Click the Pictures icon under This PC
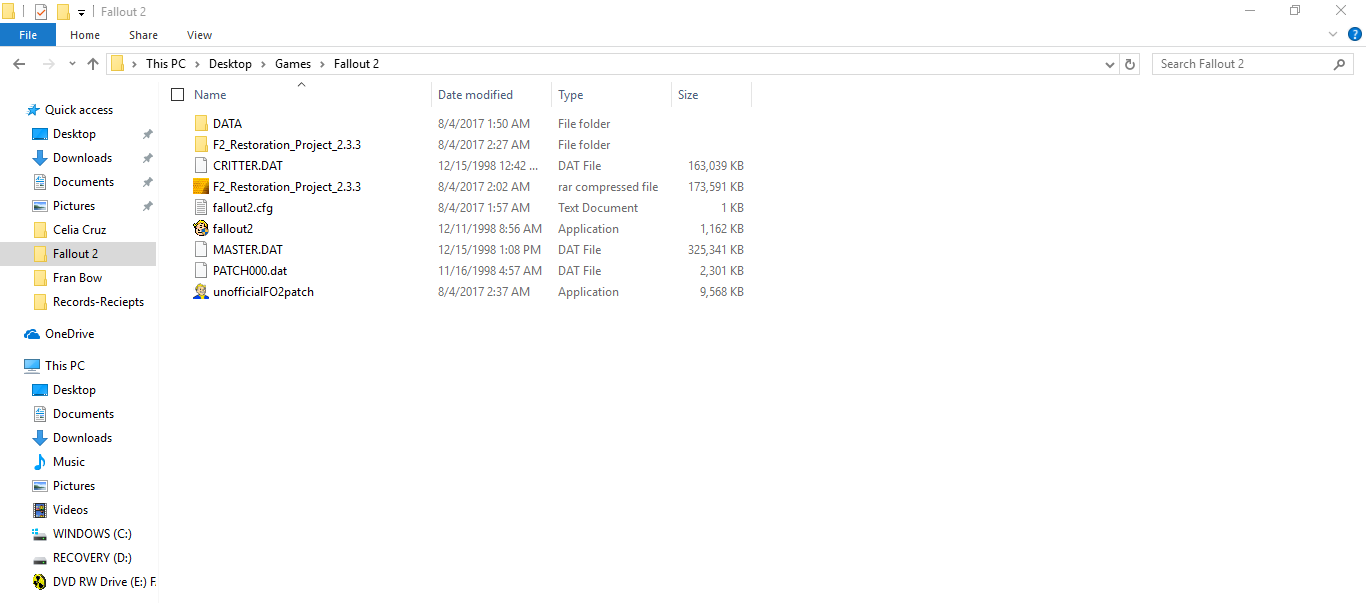Screen dimensions: 1366x603 tap(40, 486)
